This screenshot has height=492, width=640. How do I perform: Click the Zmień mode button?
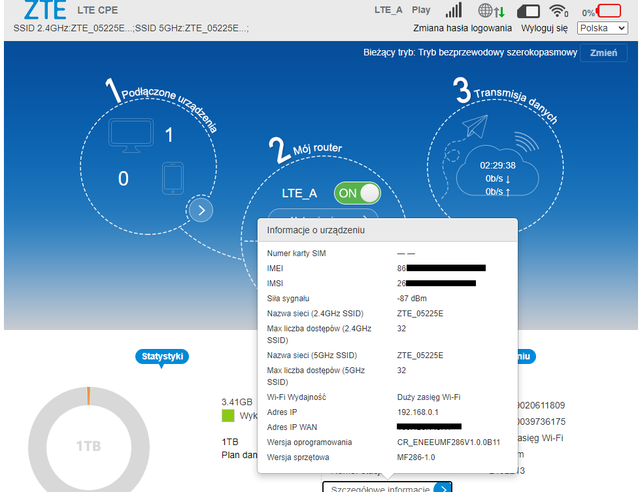click(604, 53)
